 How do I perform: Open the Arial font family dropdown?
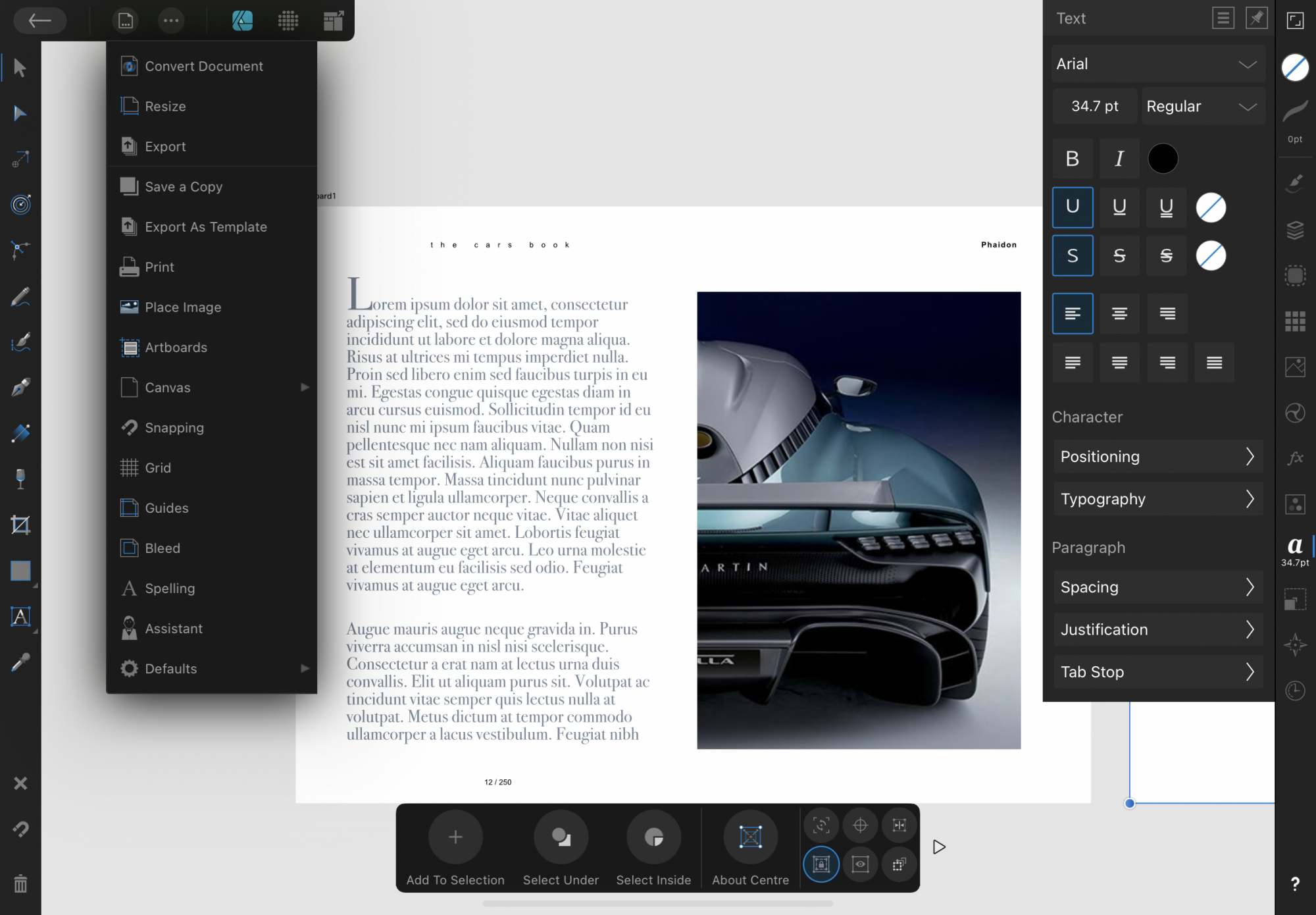[x=1157, y=64]
